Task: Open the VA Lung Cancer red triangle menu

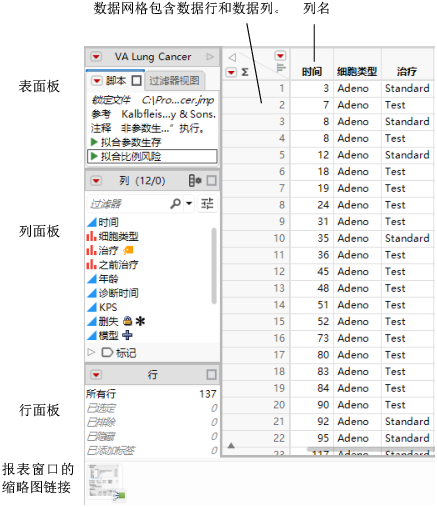Action: [x=96, y=56]
